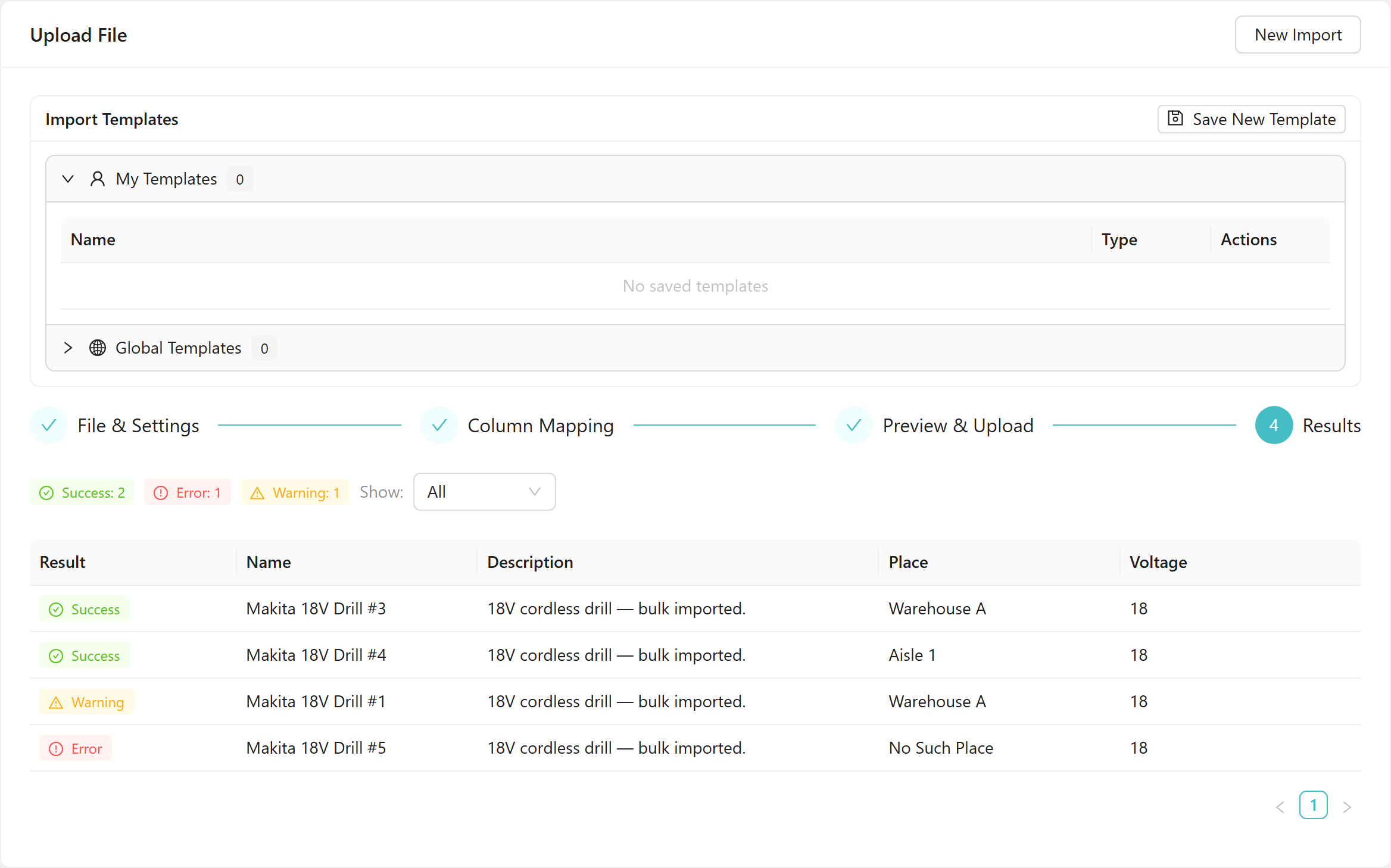Click the save icon in Save New Template
Screen dimensions: 1391x868
click(1175, 118)
